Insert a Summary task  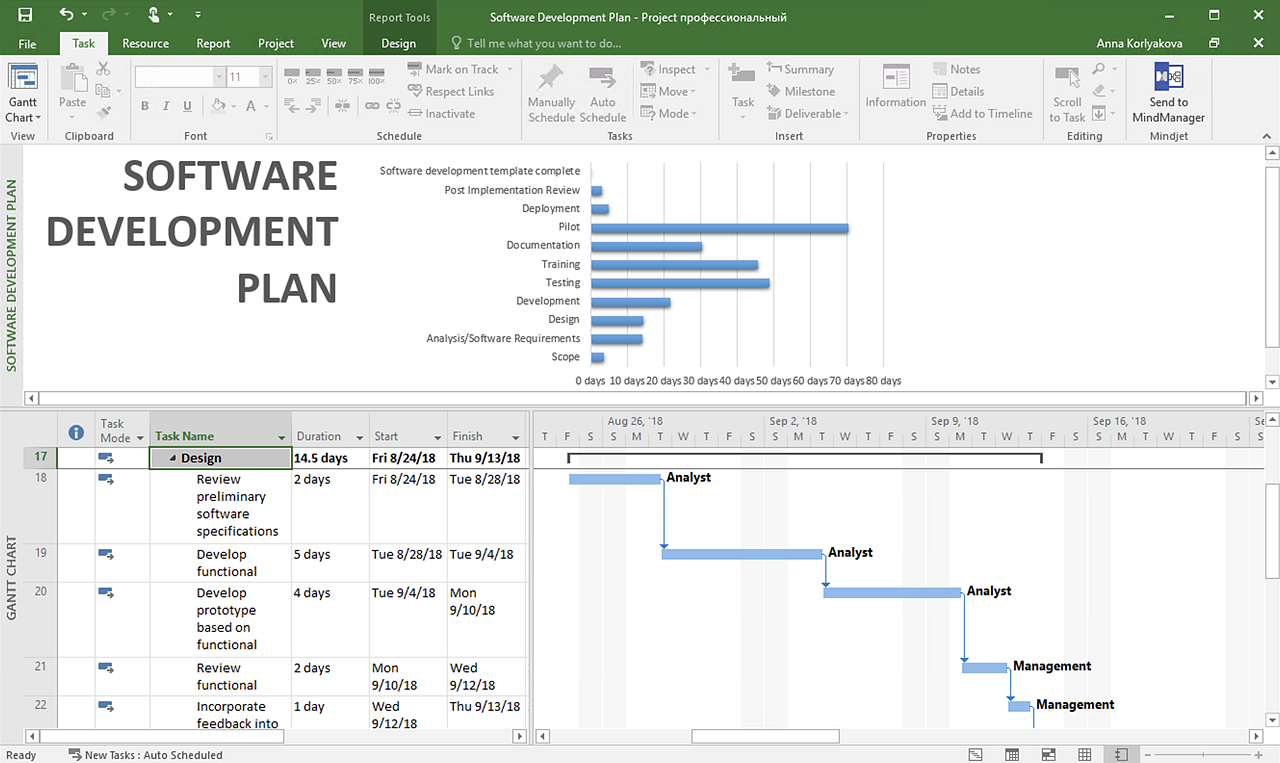[799, 69]
